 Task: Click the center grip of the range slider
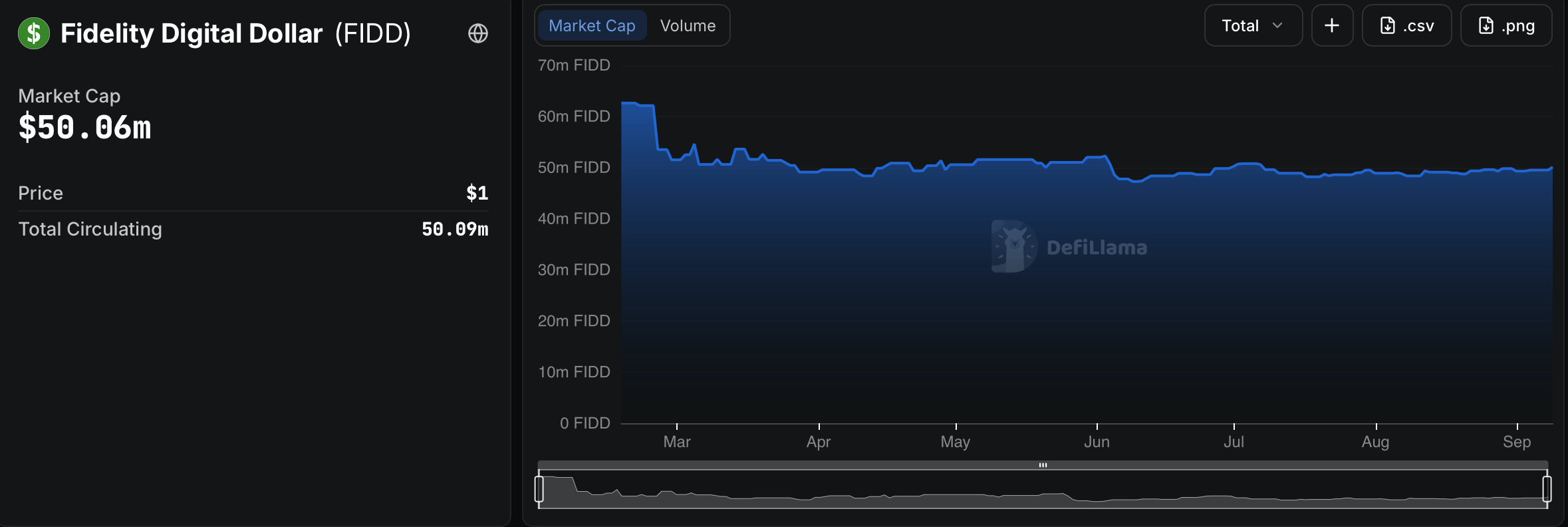tap(1043, 465)
